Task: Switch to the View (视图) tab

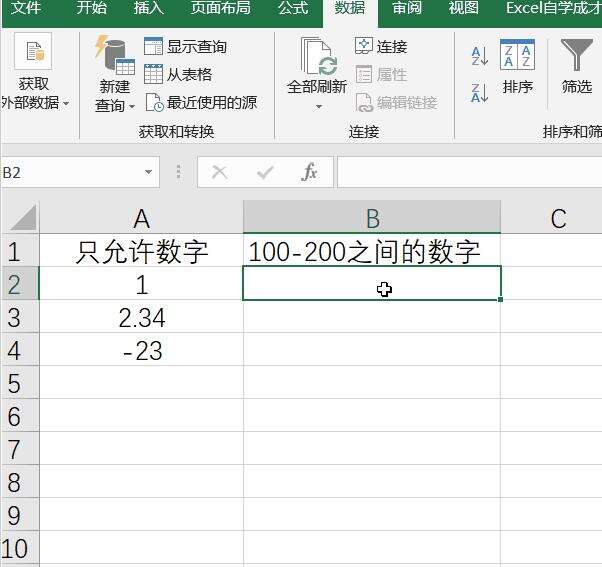Action: pyautogui.click(x=464, y=8)
